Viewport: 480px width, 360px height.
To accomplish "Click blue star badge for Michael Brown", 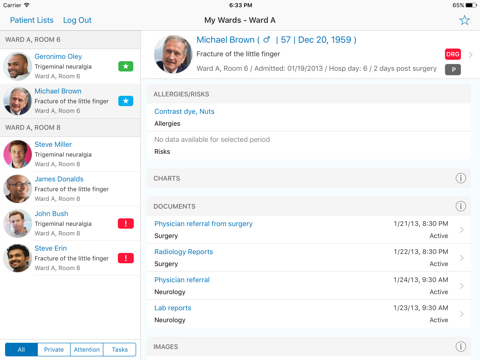I will (126, 101).
